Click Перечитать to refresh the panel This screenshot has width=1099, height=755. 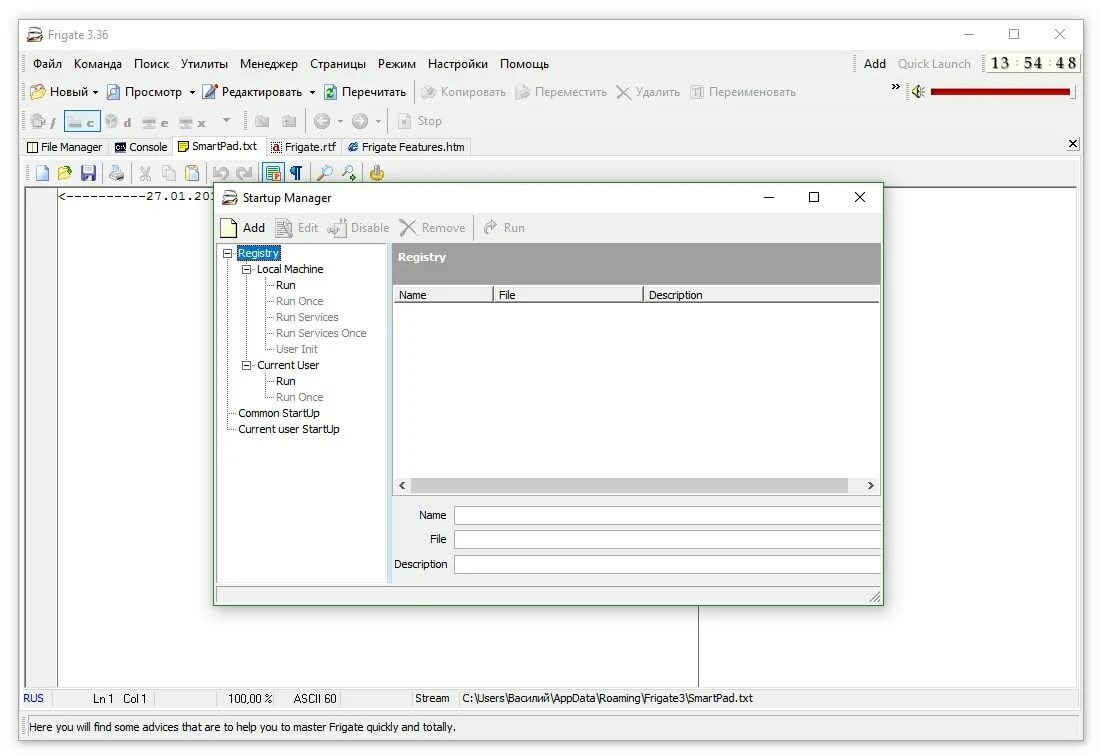click(x=364, y=92)
